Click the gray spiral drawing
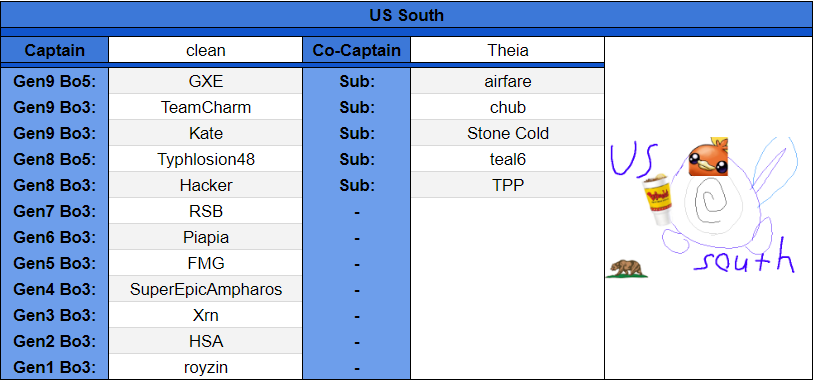814x381 pixels. [x=710, y=205]
